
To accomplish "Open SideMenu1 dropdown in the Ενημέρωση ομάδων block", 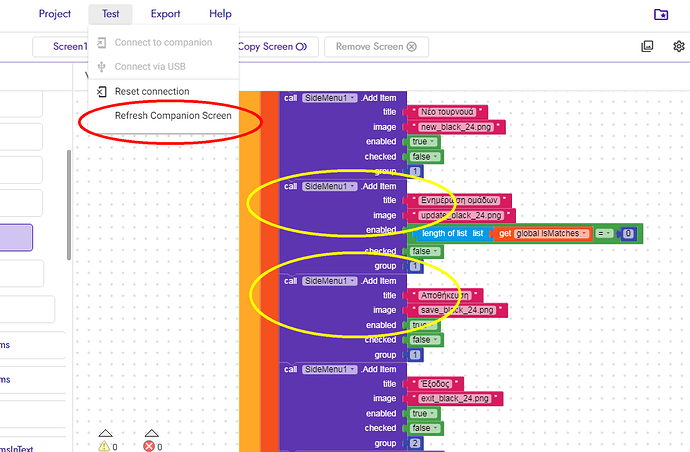I will [x=330, y=187].
